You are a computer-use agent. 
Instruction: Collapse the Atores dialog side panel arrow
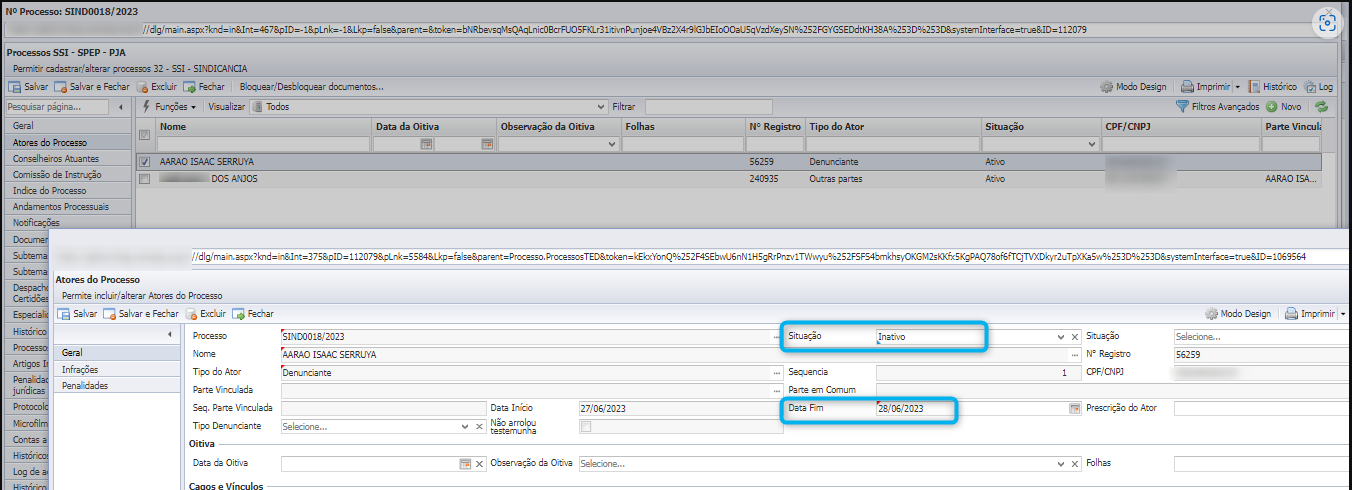click(x=168, y=334)
